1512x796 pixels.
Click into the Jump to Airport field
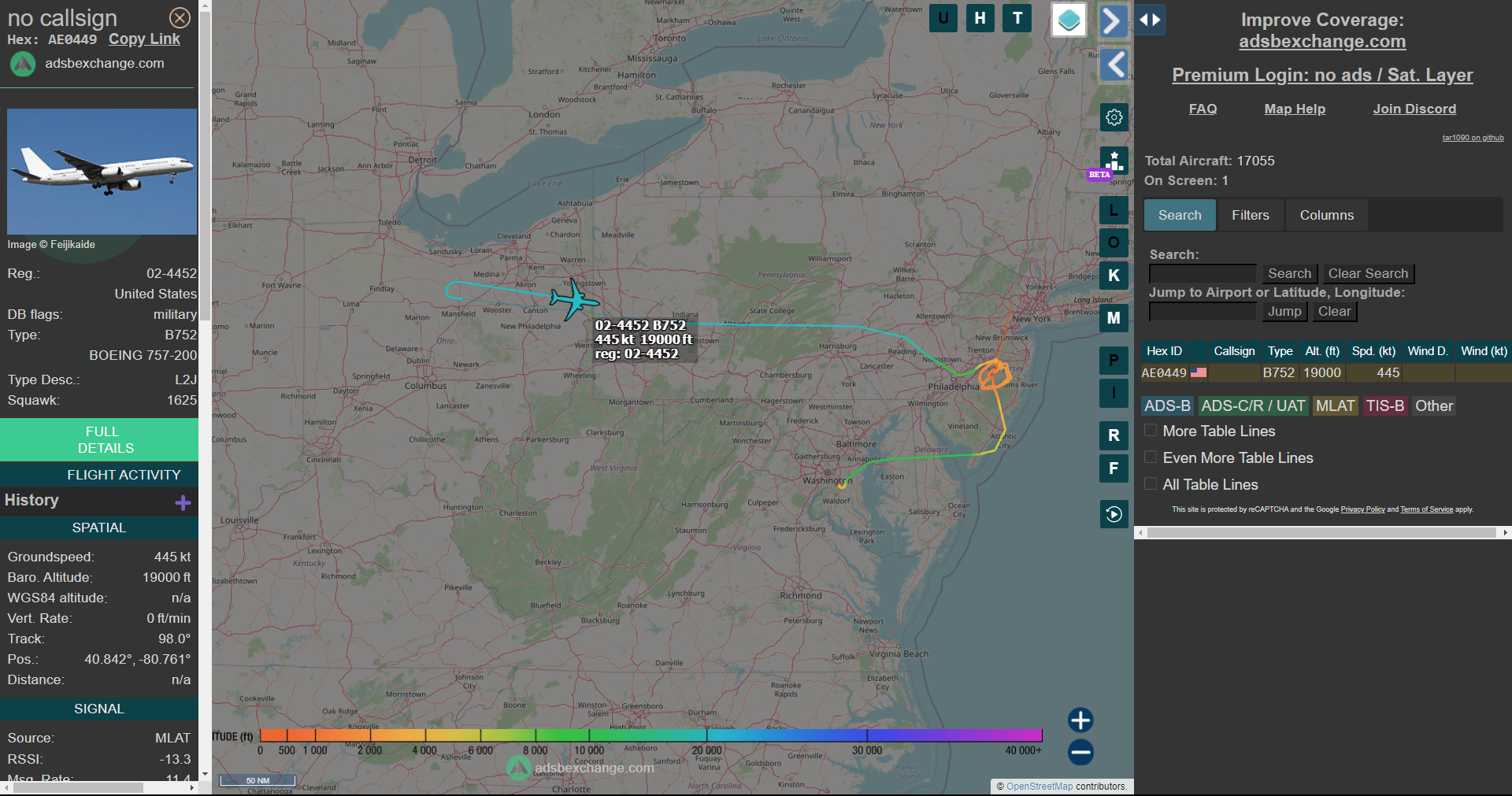(x=1203, y=311)
